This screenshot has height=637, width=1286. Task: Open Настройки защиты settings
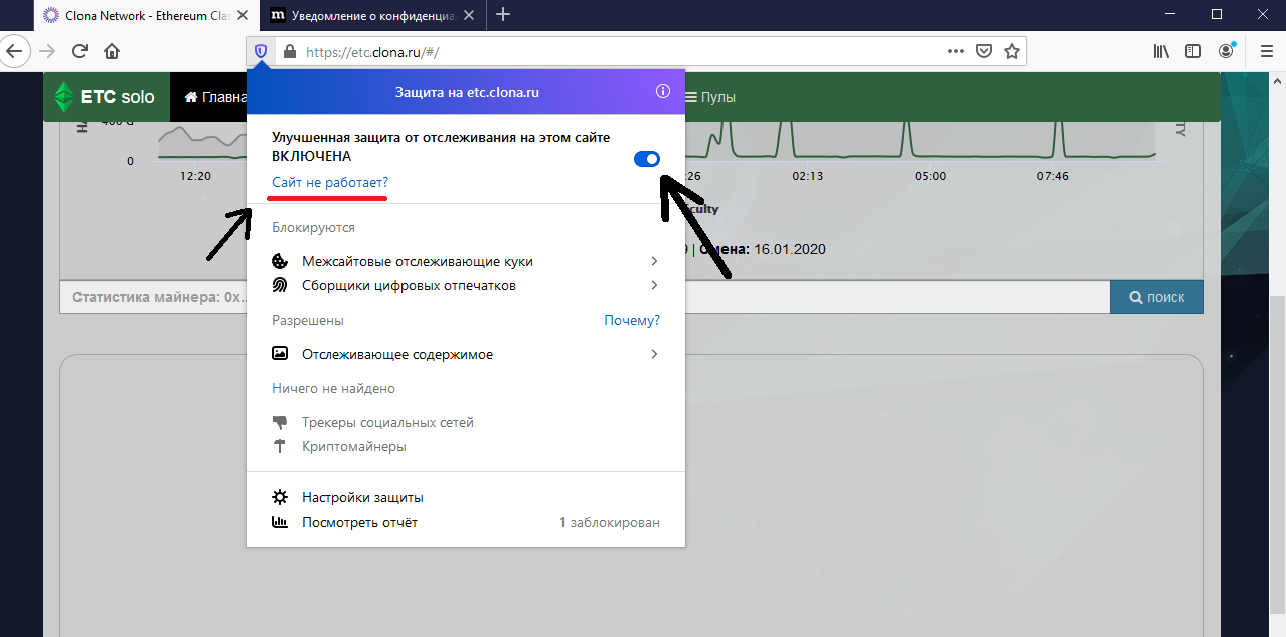pos(362,497)
